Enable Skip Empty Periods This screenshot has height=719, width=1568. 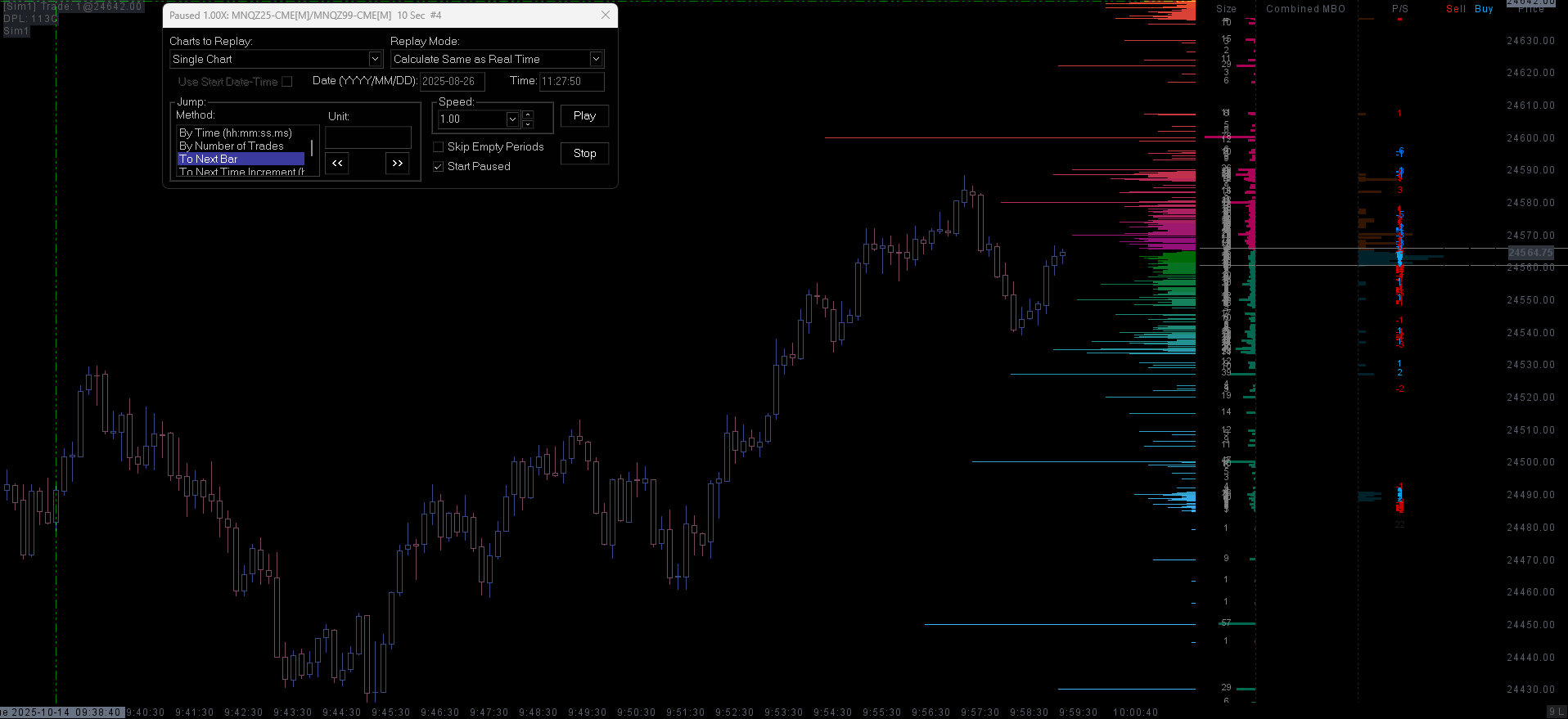coord(439,147)
